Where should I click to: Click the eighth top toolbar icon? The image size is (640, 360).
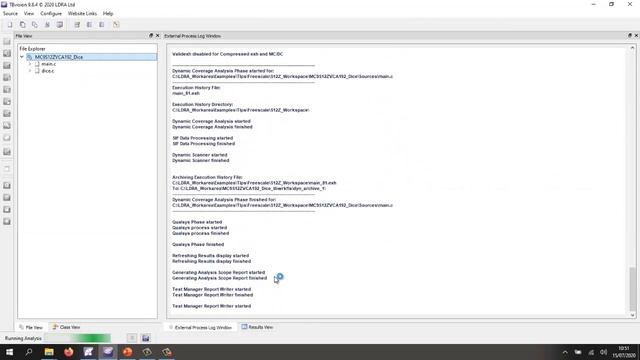click(102, 24)
